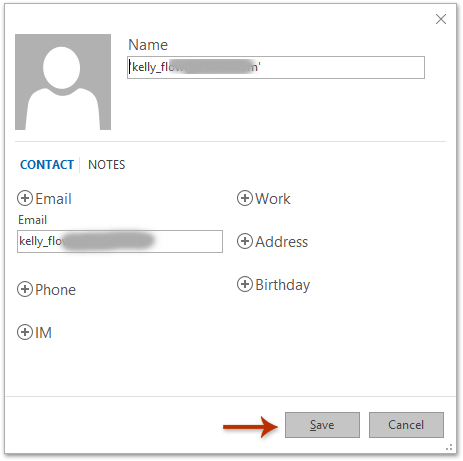Expand the Phone section label
Image resolution: width=463 pixels, height=461 pixels.
coord(56,290)
